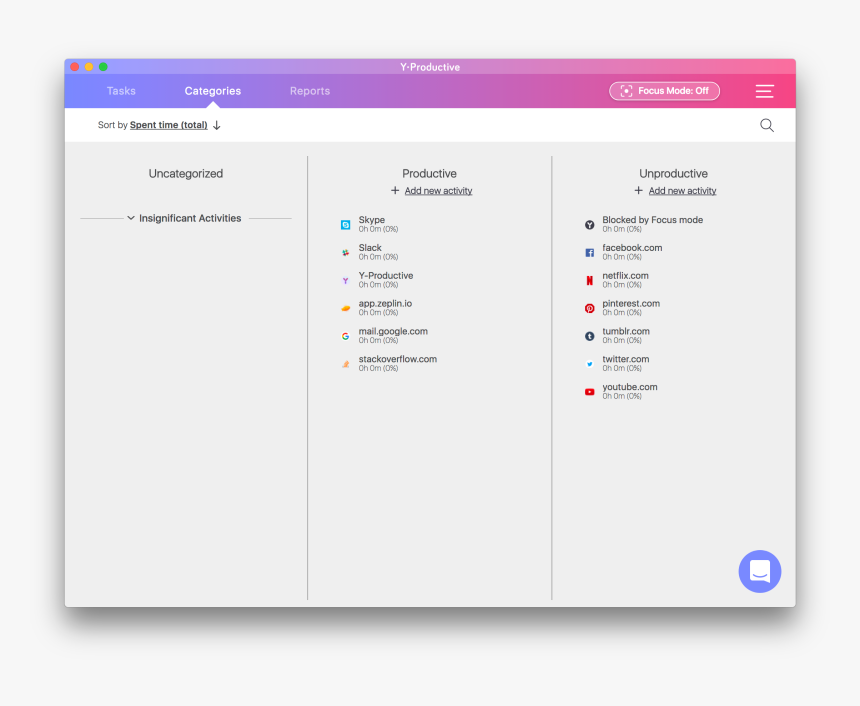The width and height of the screenshot is (860, 706).
Task: Add new activity under Unproductive
Action: [x=681, y=190]
